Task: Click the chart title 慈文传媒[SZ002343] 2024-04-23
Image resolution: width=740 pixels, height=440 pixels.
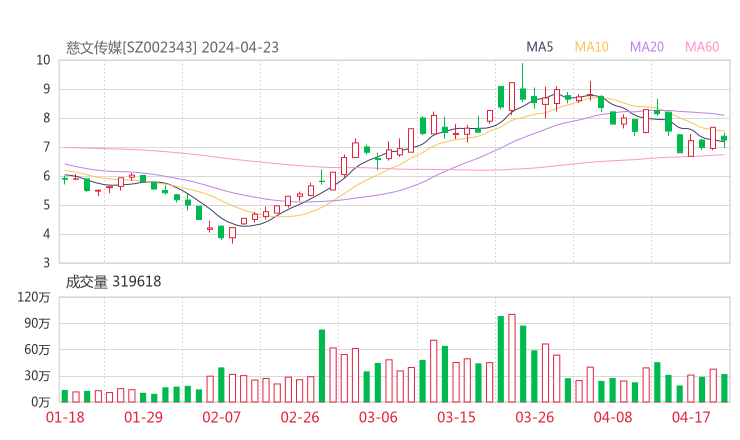Action: [172, 48]
